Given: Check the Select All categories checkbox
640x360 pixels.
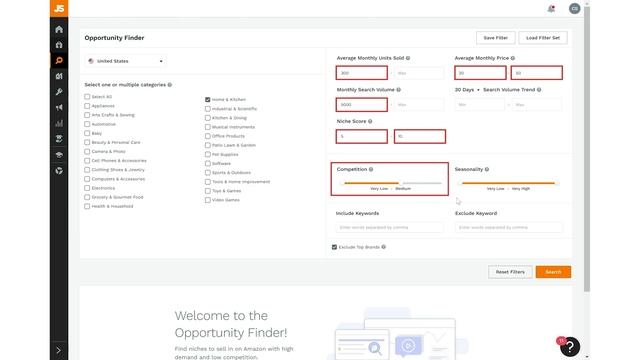Looking at the screenshot, I should (x=87, y=97).
